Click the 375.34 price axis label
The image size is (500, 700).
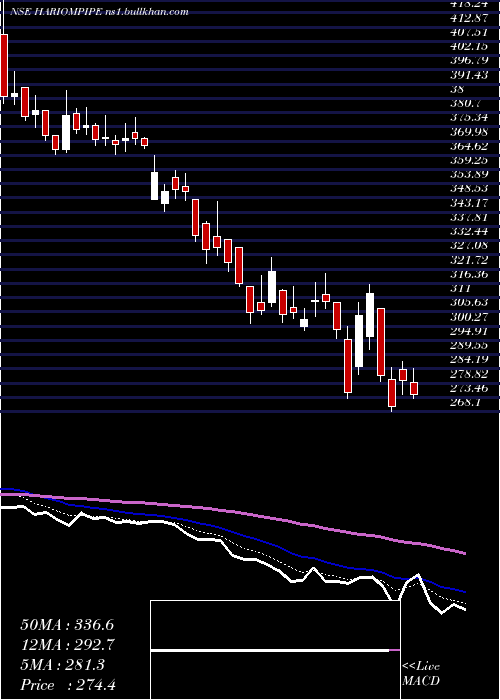(x=471, y=118)
